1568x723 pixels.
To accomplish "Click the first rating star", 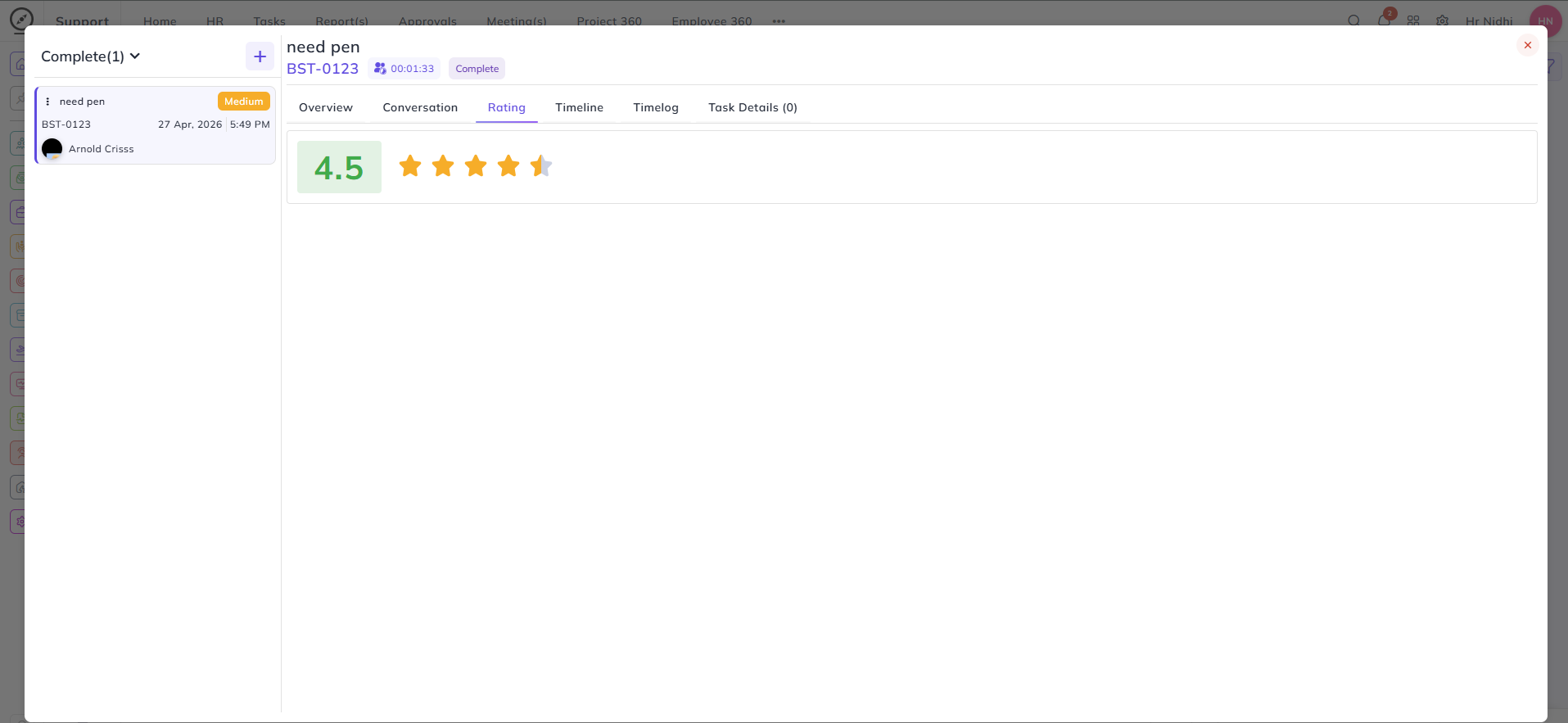I will click(x=410, y=166).
